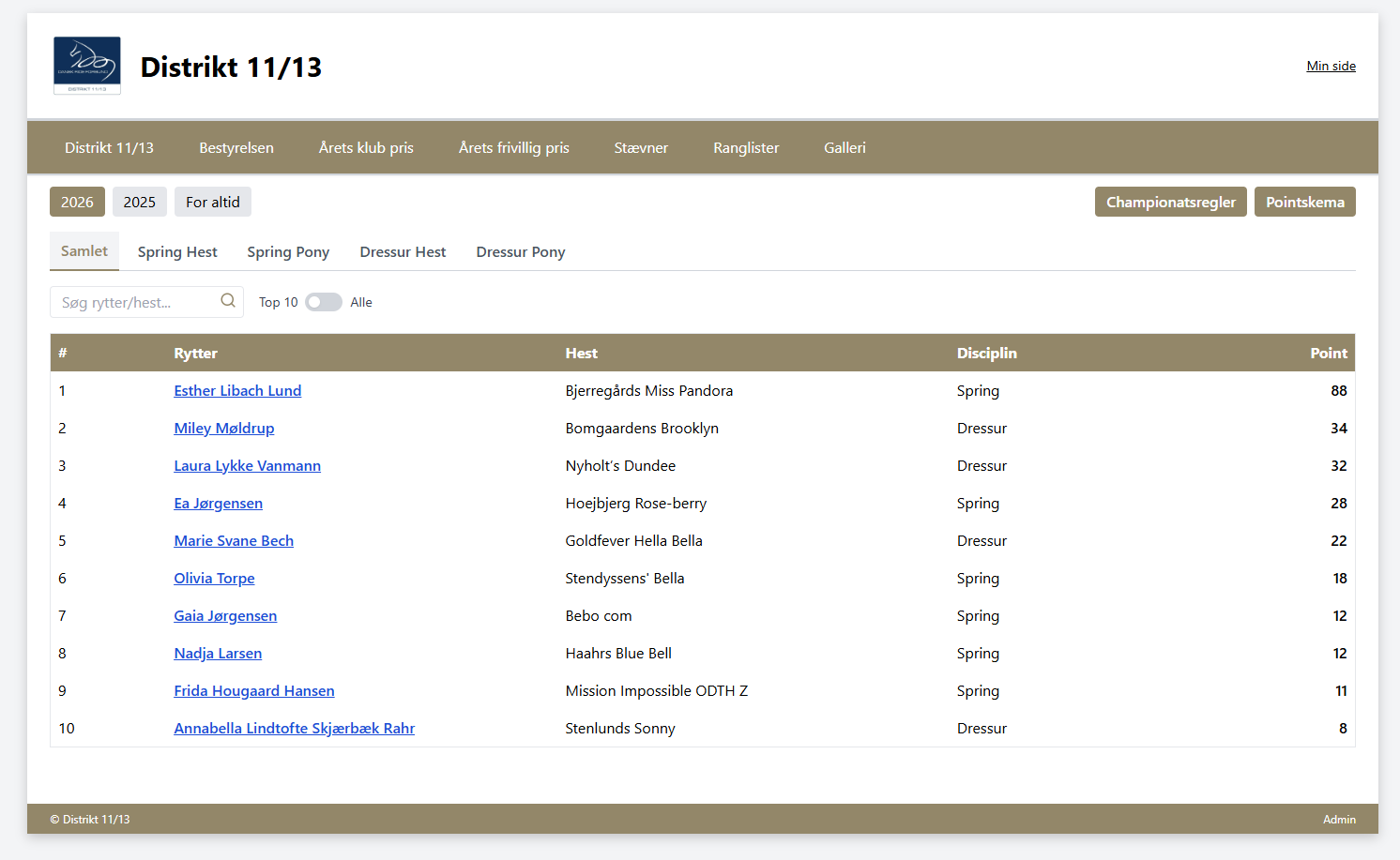This screenshot has width=1400, height=860.
Task: Select the For altid filter
Action: [212, 201]
